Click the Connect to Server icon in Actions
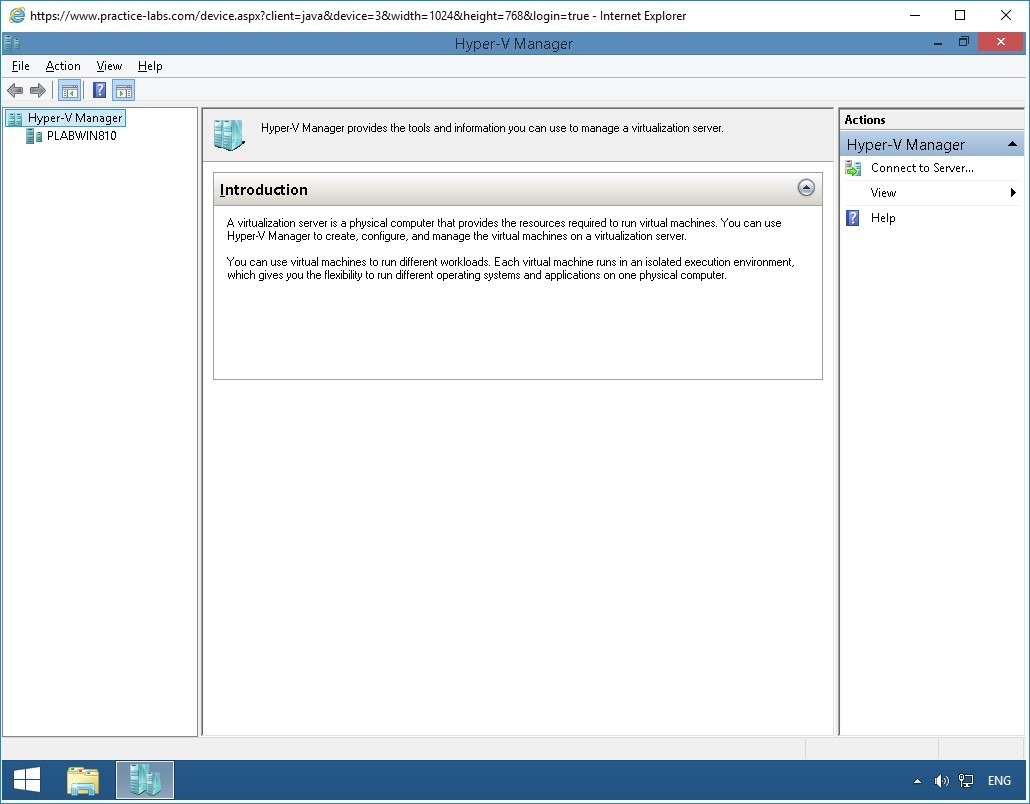This screenshot has height=804, width=1030. pos(853,168)
